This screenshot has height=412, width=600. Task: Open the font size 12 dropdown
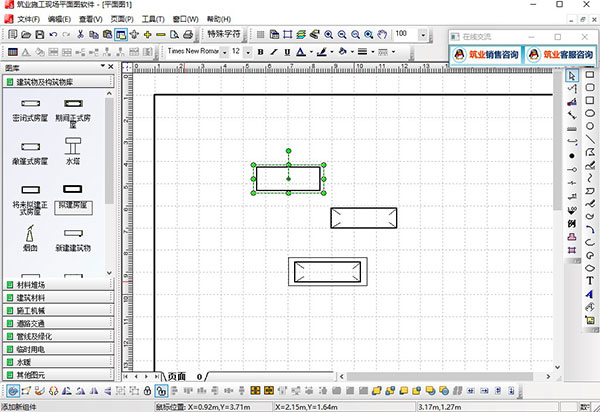point(247,51)
